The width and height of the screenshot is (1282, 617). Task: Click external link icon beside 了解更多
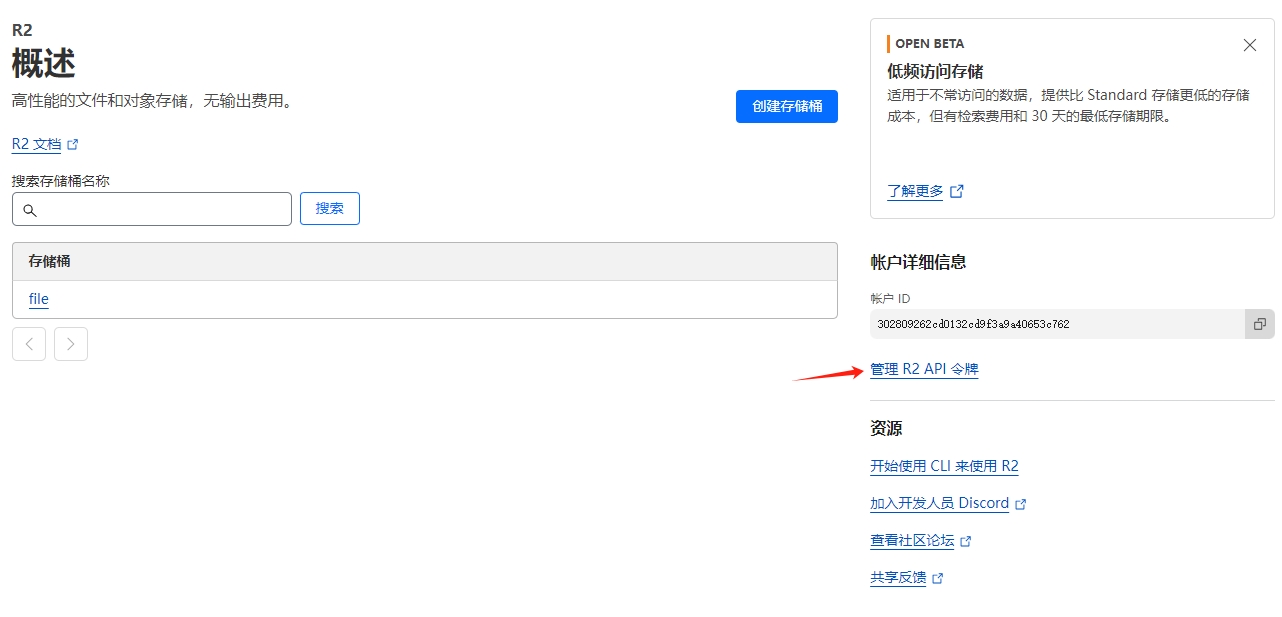pos(957,191)
